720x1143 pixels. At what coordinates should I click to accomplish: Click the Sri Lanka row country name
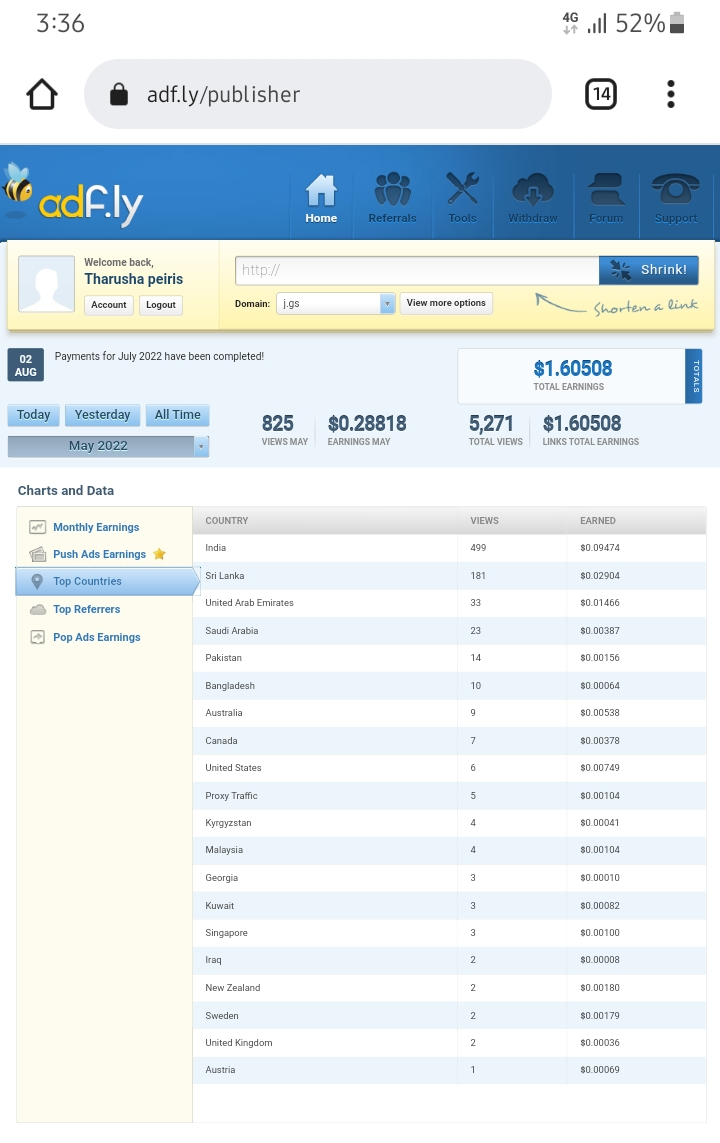(224, 575)
